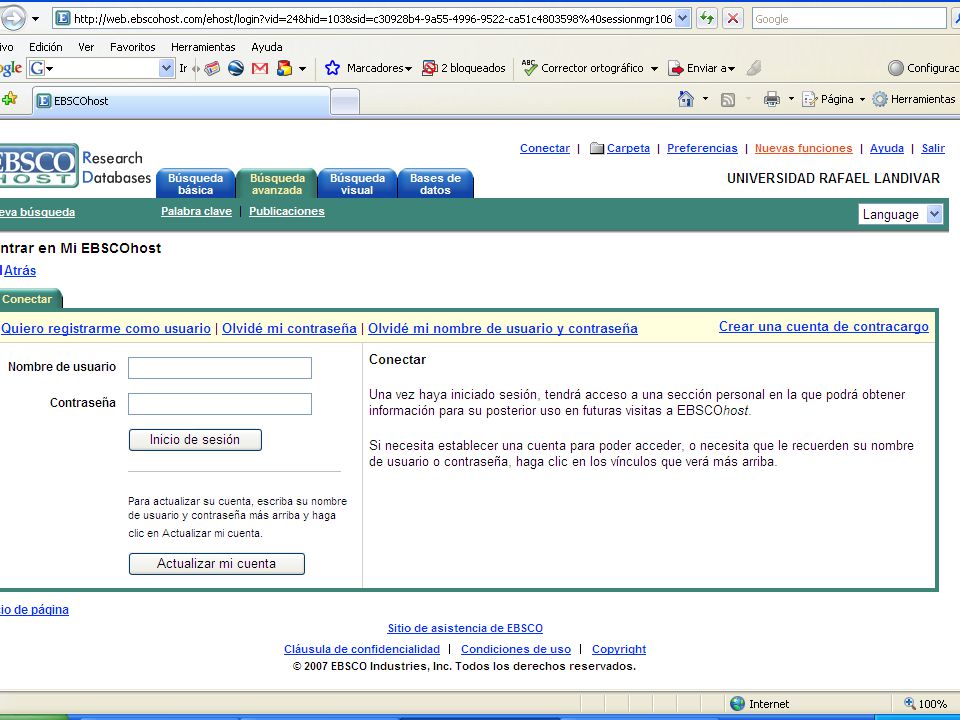Open the print options dropdown arrow
The width and height of the screenshot is (960, 720).
pos(791,99)
